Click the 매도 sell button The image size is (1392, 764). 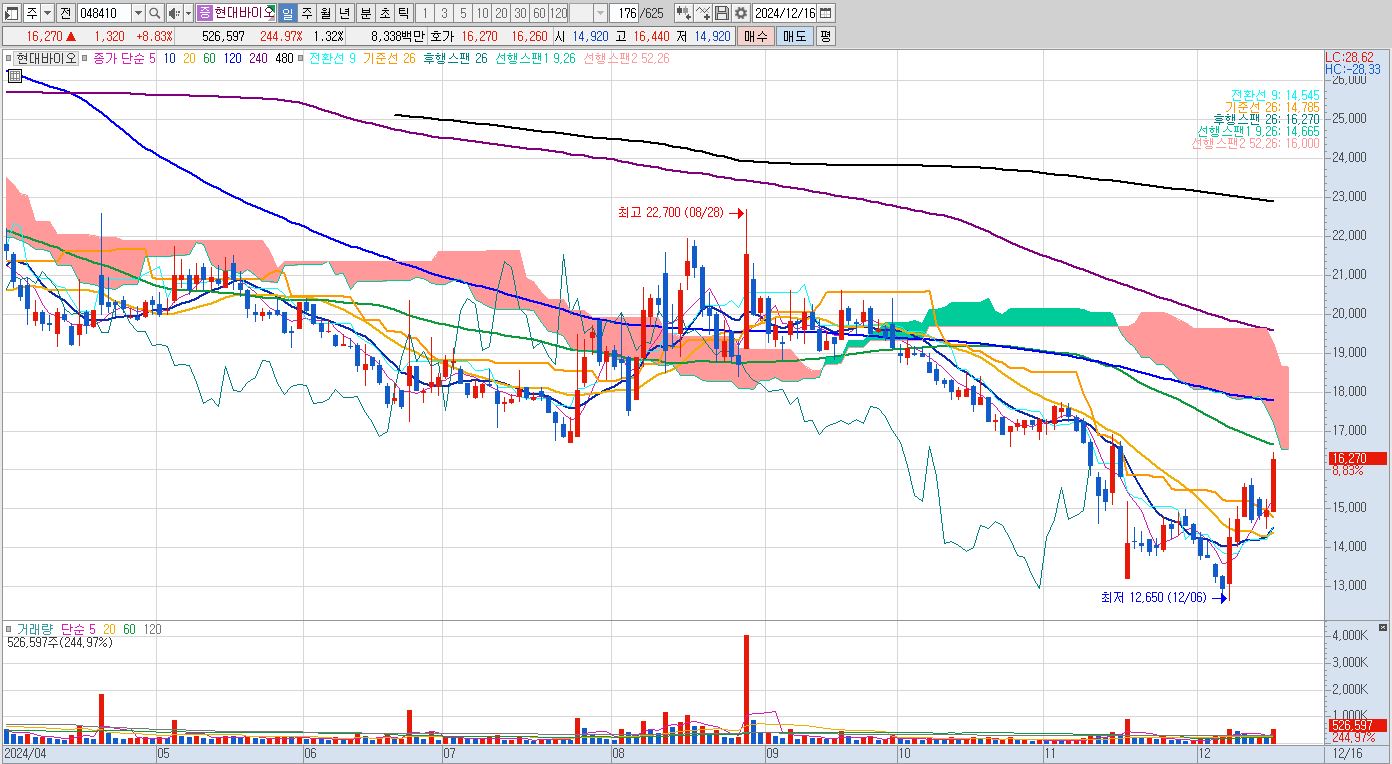pyautogui.click(x=793, y=36)
